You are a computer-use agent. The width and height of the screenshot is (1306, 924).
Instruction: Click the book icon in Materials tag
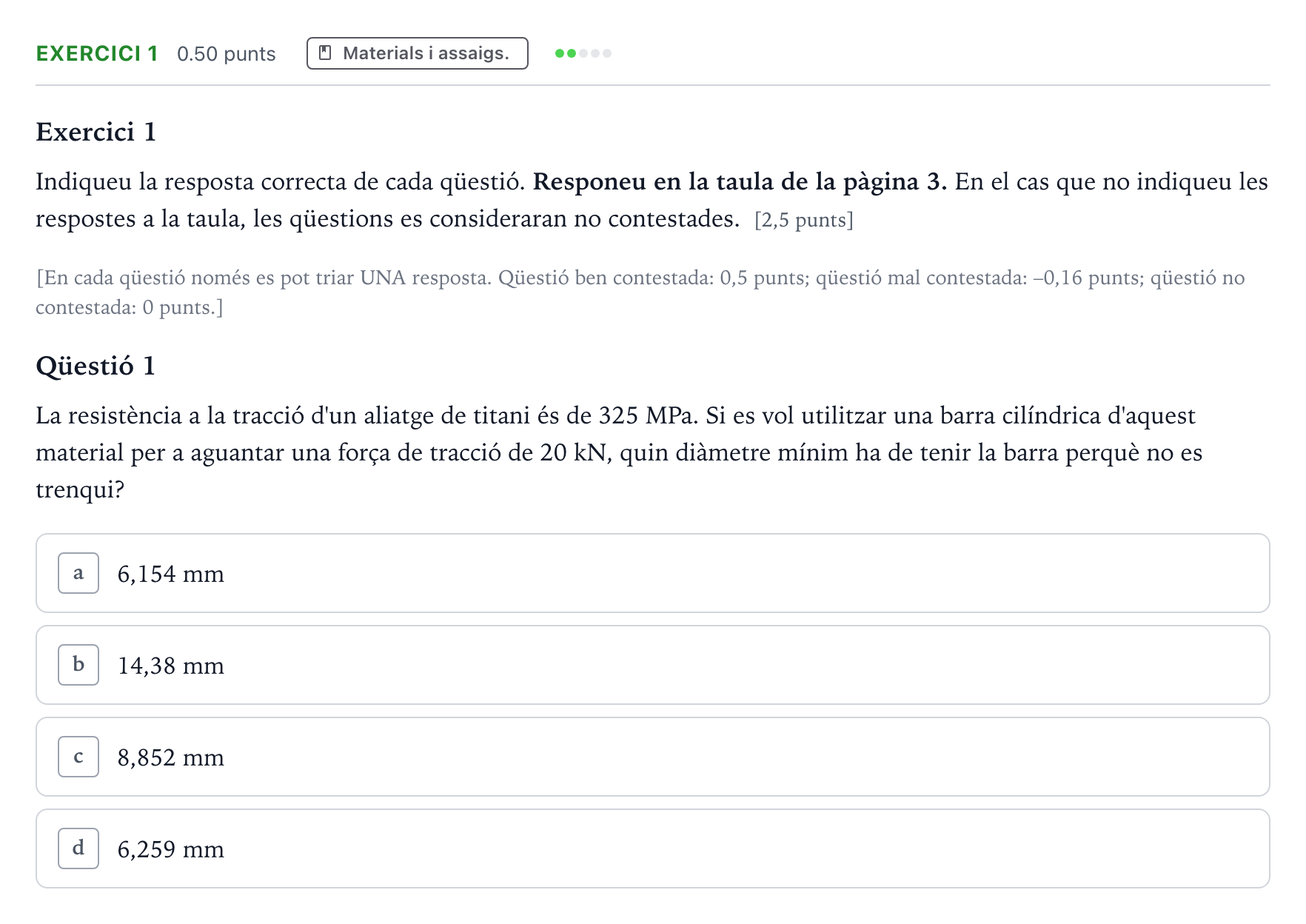[324, 53]
